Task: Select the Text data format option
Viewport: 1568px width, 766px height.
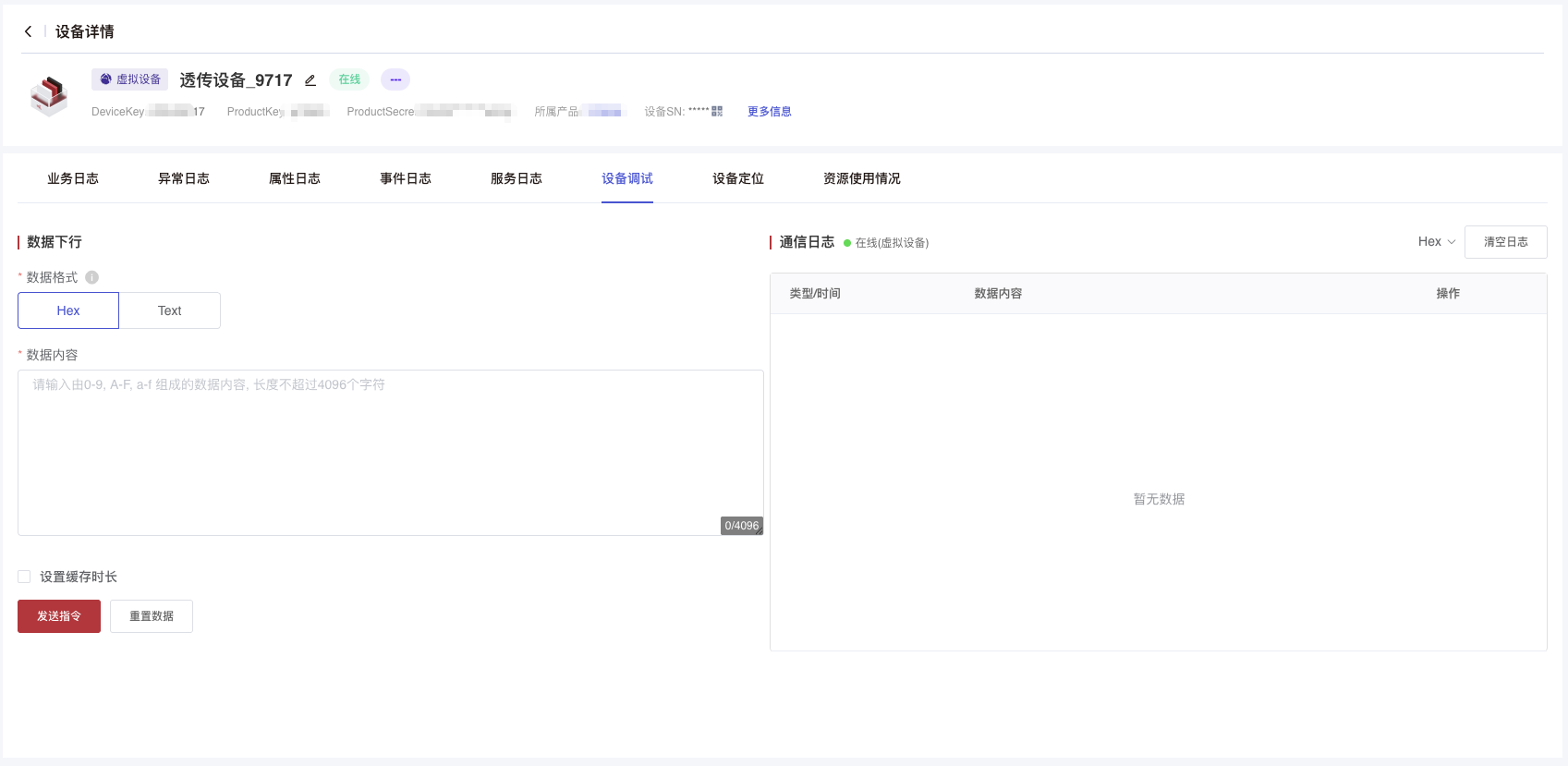Action: (x=170, y=310)
